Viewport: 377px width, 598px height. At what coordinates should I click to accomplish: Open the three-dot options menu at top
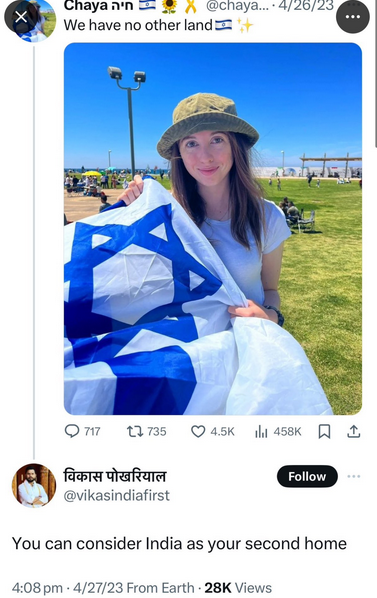point(353,17)
